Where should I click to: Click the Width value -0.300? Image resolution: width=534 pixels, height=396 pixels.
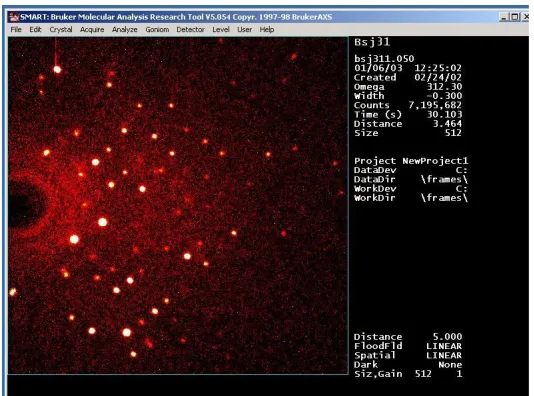[444, 96]
